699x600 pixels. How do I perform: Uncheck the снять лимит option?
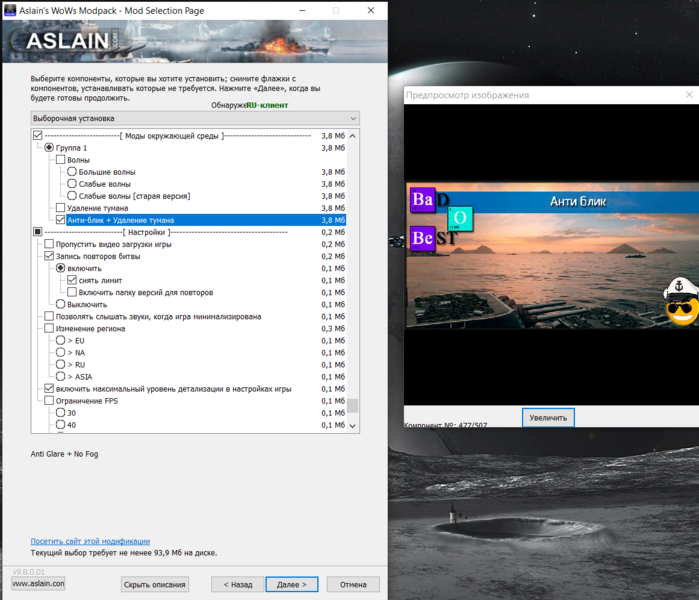(72, 280)
